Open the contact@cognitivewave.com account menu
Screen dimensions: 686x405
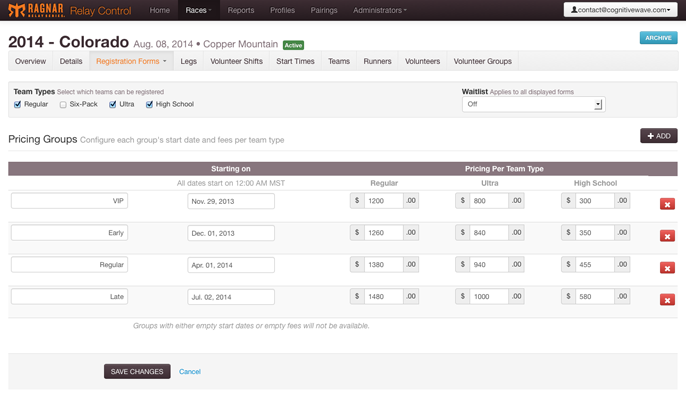[x=620, y=10]
